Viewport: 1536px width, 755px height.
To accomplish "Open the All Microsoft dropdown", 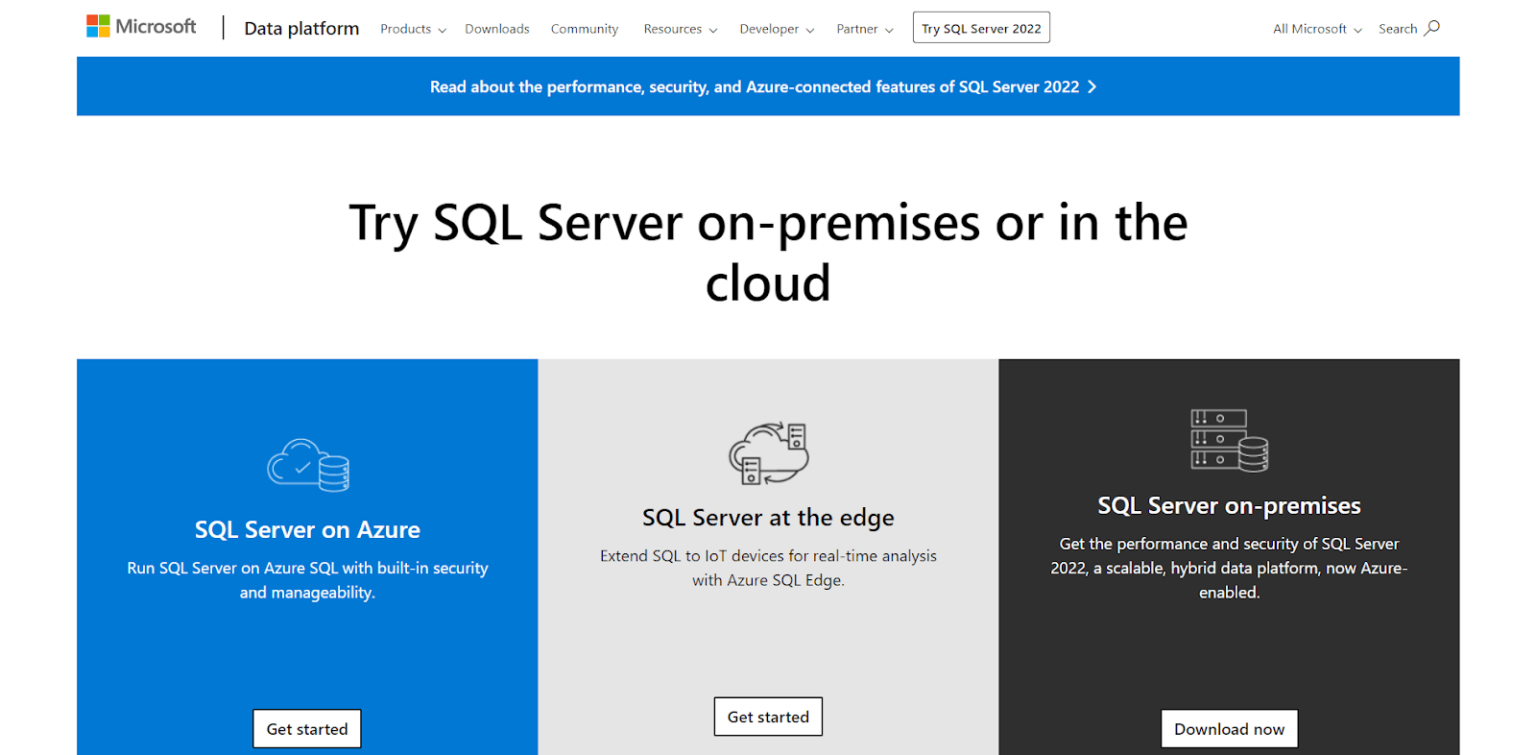I will coord(1315,29).
